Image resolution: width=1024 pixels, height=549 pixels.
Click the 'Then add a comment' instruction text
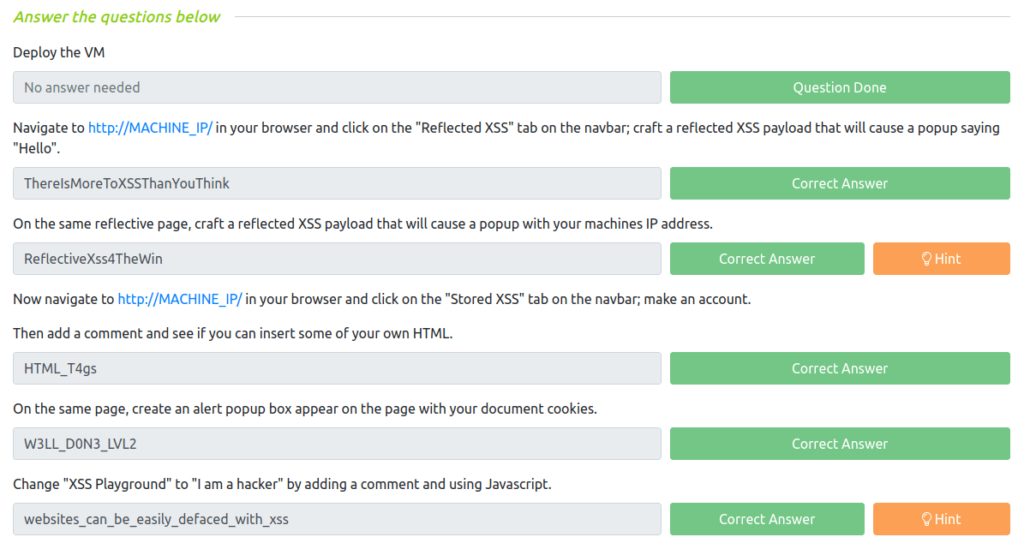(x=232, y=333)
